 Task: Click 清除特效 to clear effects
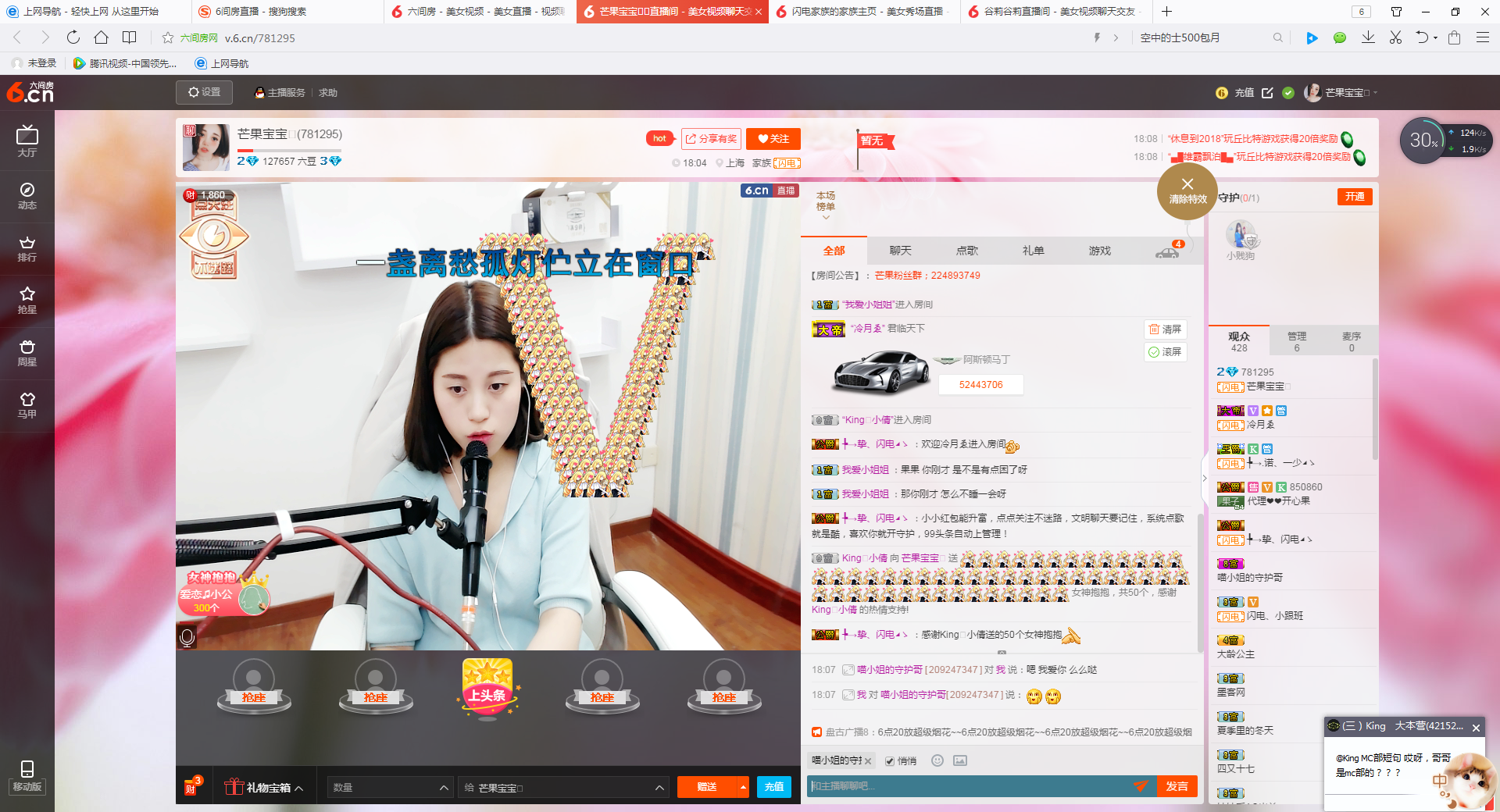click(x=1187, y=191)
